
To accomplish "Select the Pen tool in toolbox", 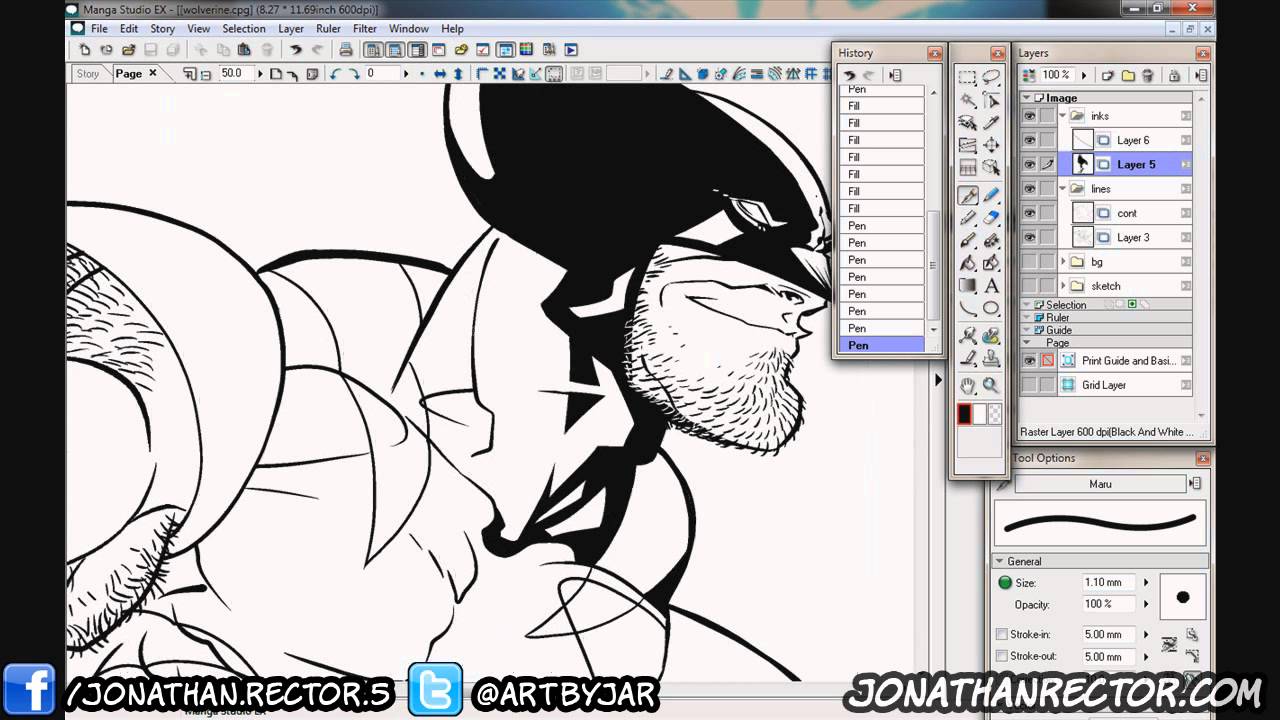I will pos(968,196).
